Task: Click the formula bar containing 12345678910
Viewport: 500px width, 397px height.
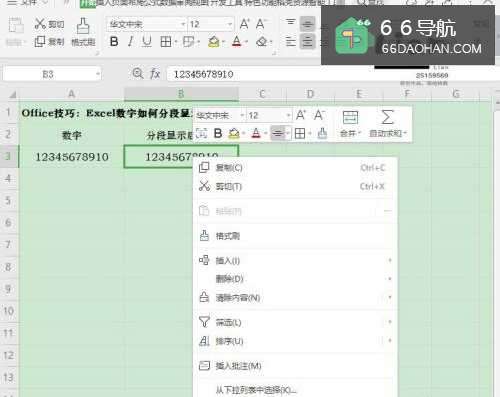Action: coord(270,74)
